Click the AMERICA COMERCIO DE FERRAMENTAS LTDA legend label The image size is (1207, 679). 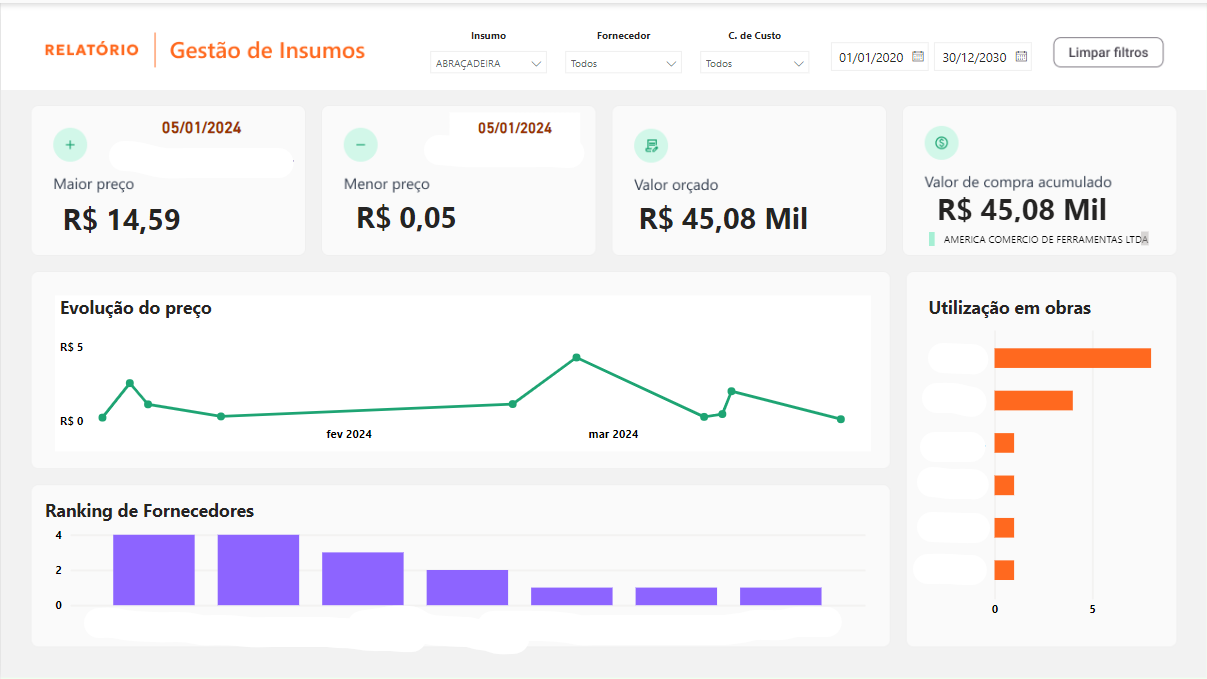click(x=1045, y=239)
